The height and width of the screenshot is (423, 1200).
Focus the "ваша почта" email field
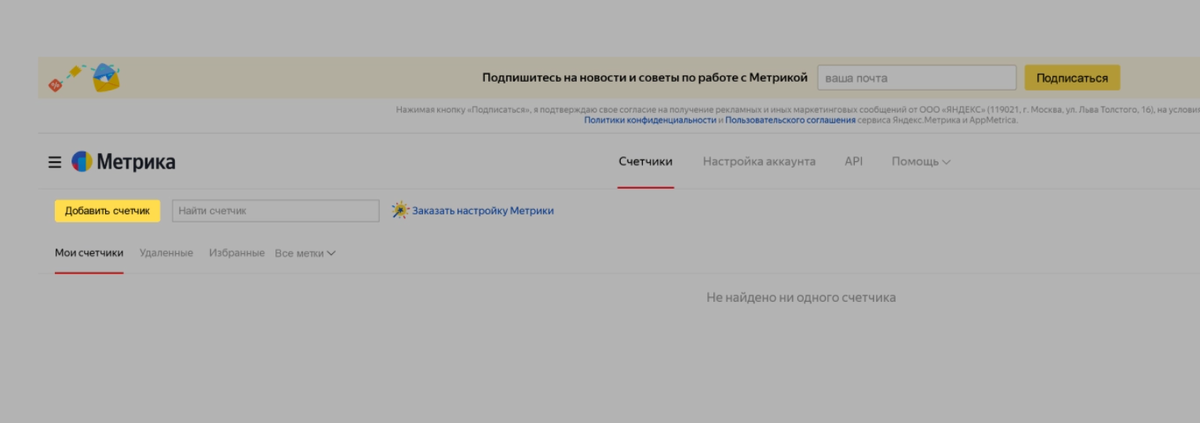(917, 78)
